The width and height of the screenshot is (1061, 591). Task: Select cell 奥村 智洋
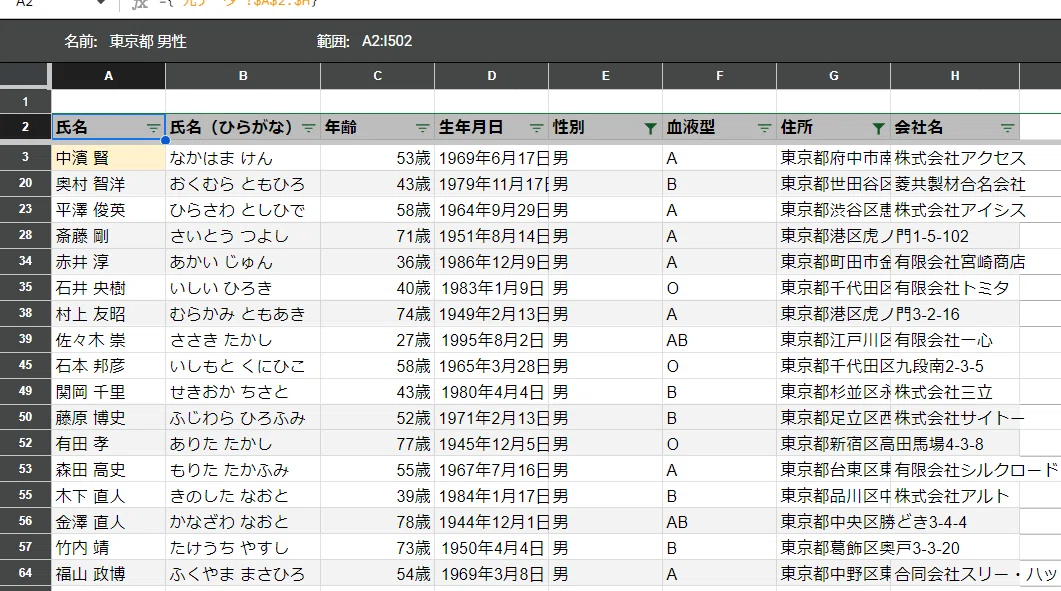pyautogui.click(x=108, y=183)
